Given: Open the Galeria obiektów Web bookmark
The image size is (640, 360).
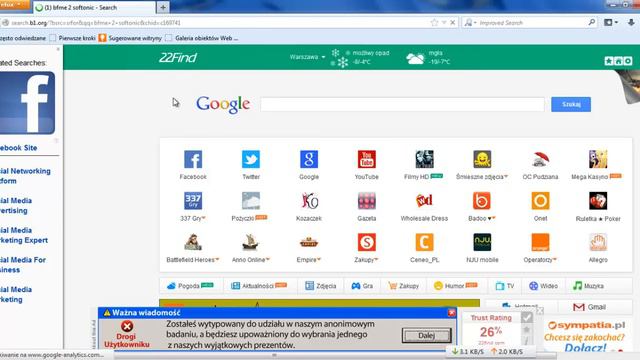Looking at the screenshot, I should (202, 38).
